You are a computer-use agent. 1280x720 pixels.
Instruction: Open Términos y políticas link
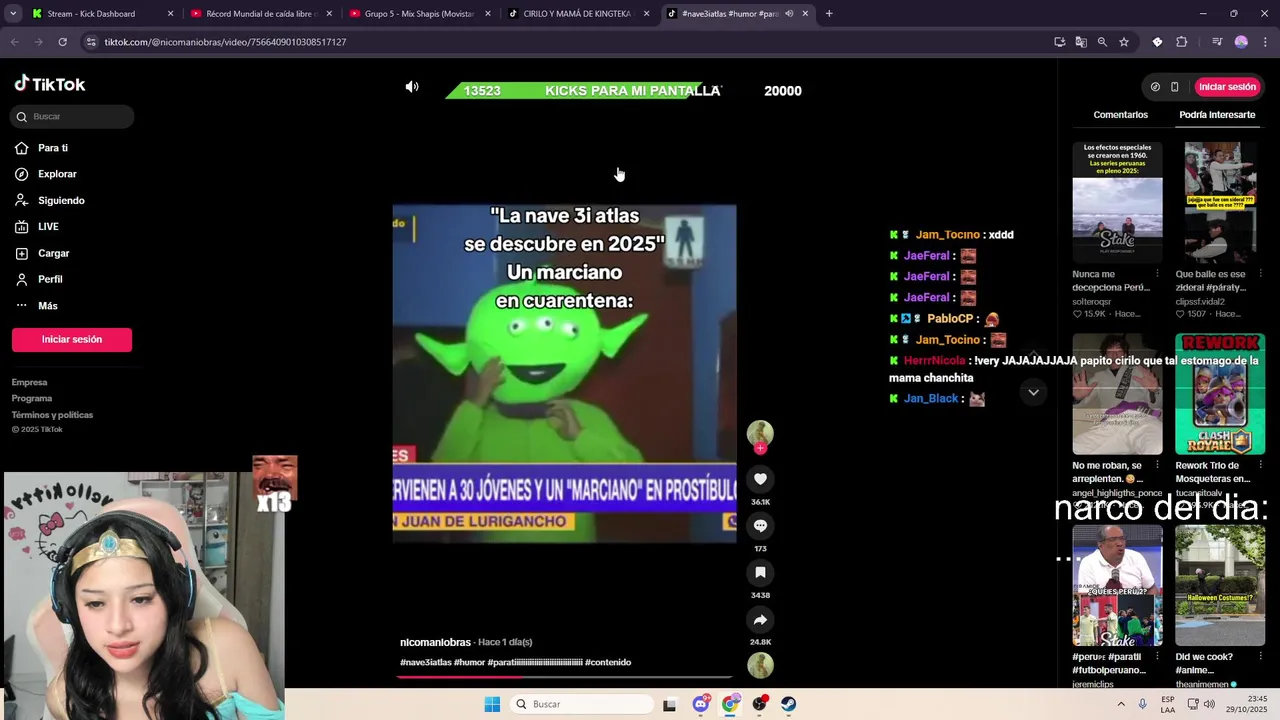(52, 415)
